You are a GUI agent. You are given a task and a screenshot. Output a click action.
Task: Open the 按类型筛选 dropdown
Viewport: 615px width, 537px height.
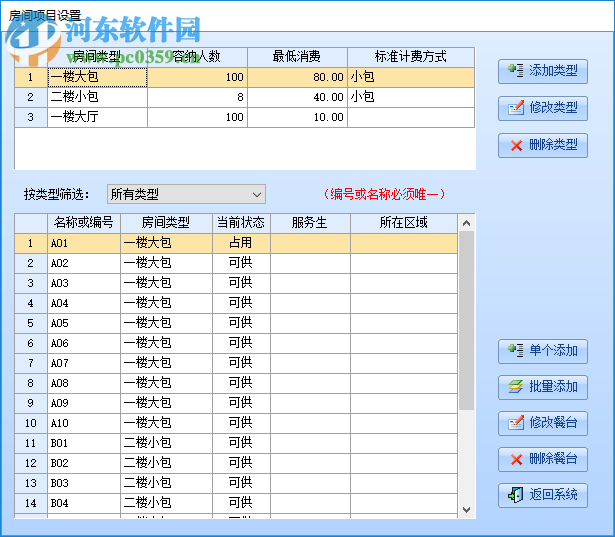[x=186, y=194]
